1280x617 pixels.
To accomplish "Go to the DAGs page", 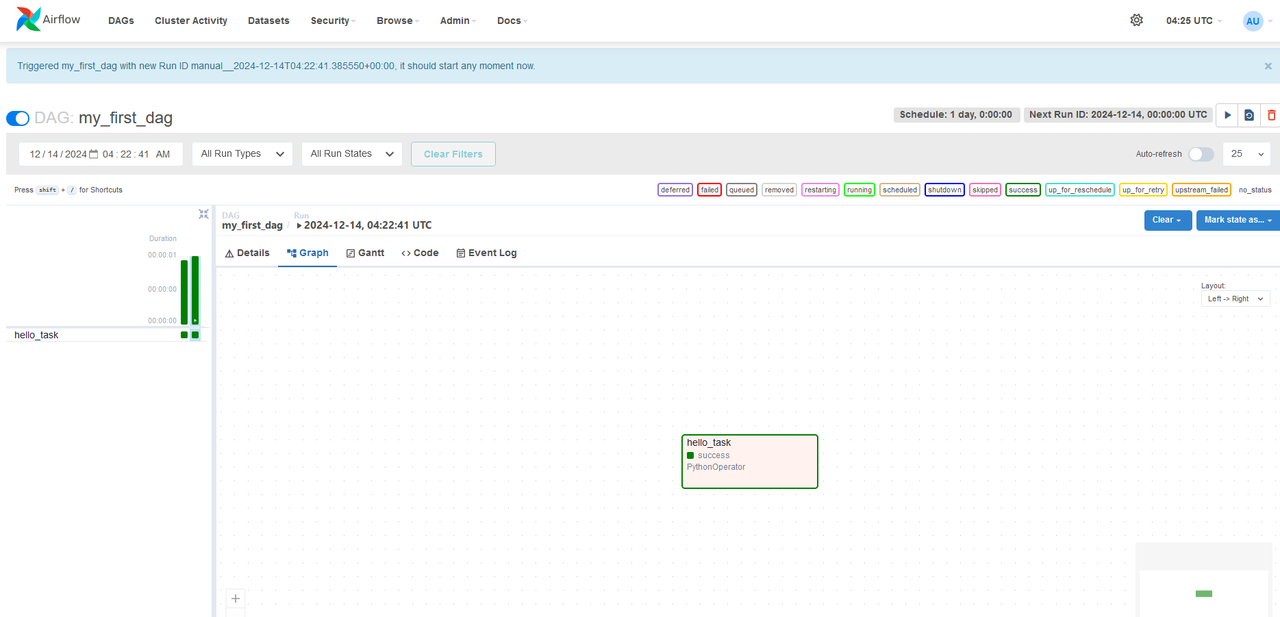I will click(x=121, y=20).
